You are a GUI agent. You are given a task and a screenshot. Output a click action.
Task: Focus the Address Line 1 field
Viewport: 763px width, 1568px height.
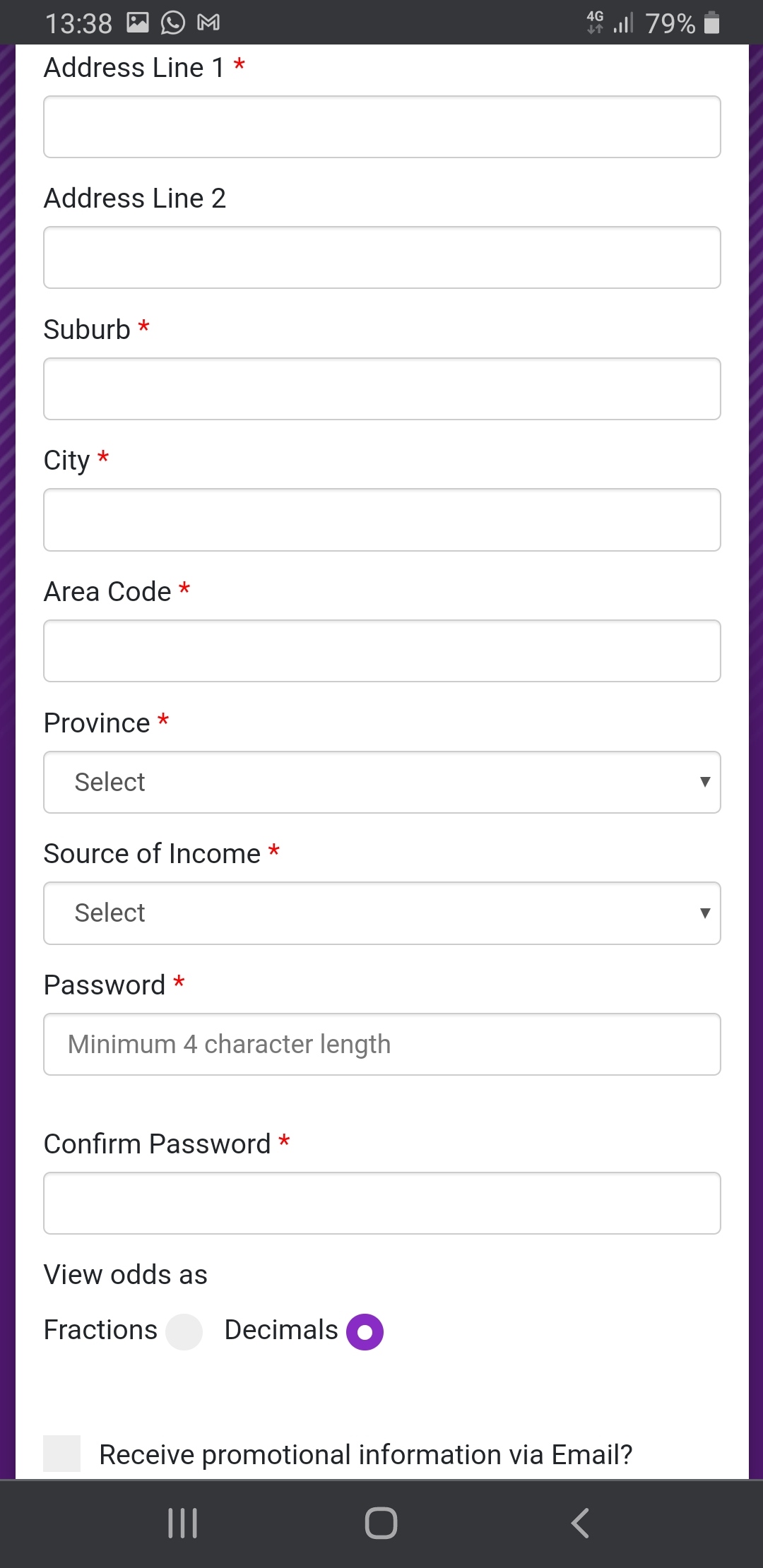tap(381, 127)
